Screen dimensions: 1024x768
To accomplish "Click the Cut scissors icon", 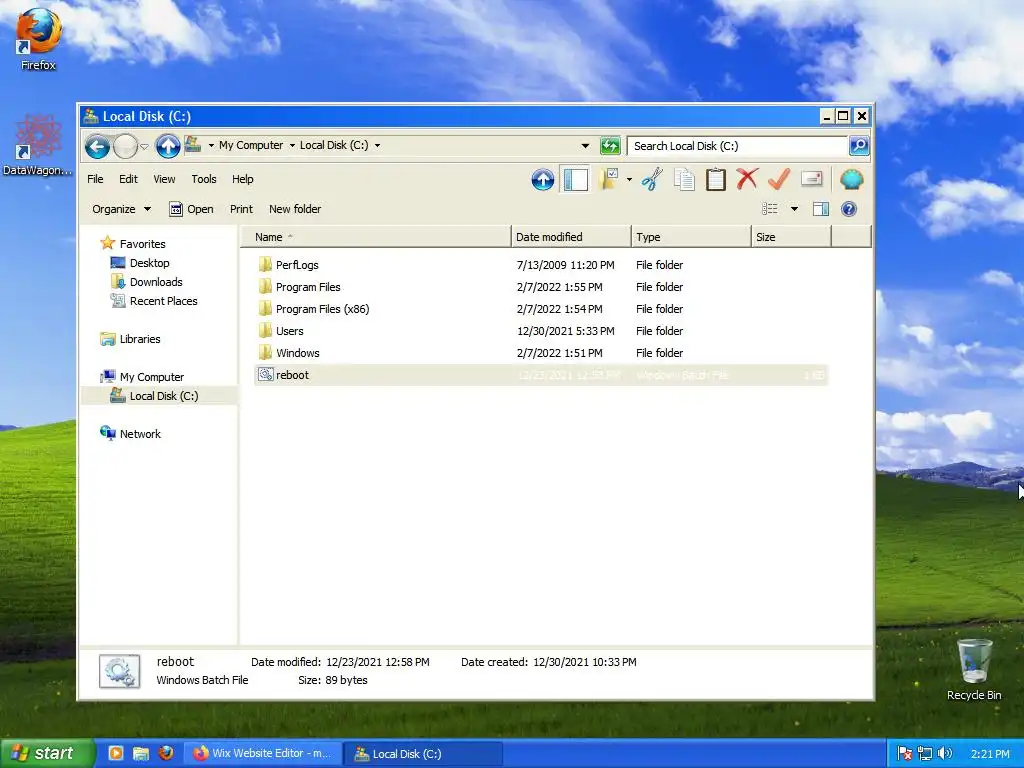I will pyautogui.click(x=652, y=179).
